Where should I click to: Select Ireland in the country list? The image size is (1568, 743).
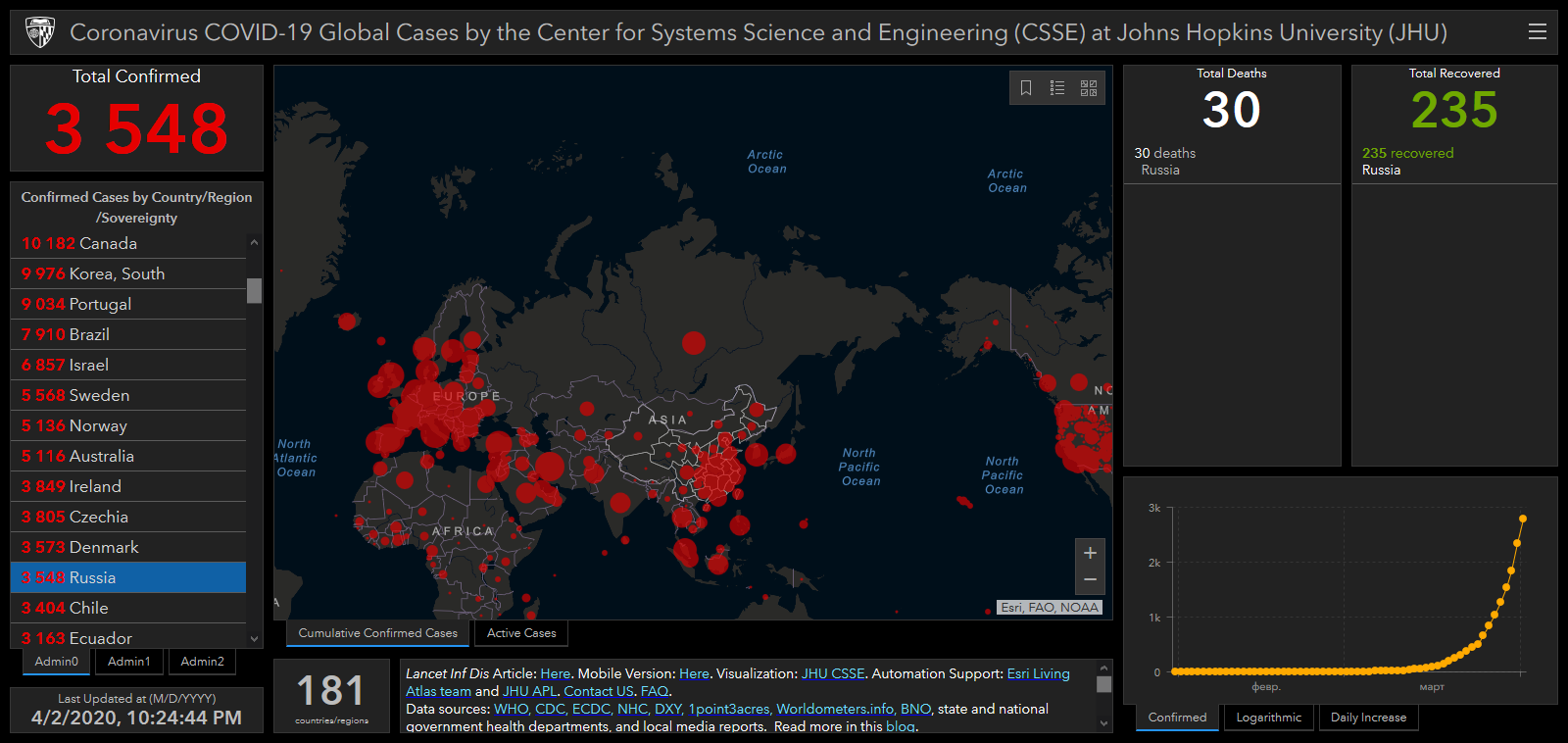click(x=128, y=486)
